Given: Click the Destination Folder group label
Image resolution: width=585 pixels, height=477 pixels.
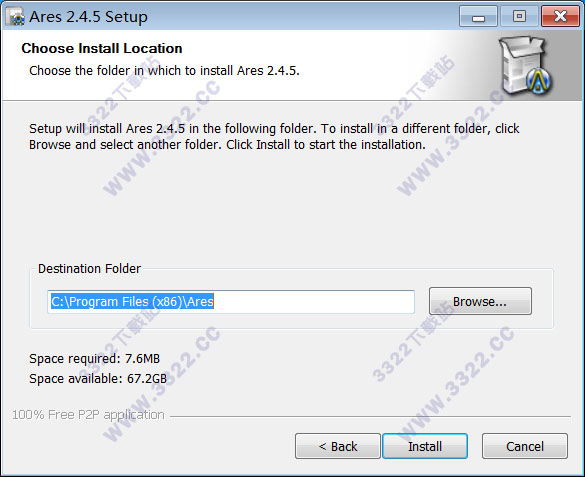Looking at the screenshot, I should tap(90, 269).
